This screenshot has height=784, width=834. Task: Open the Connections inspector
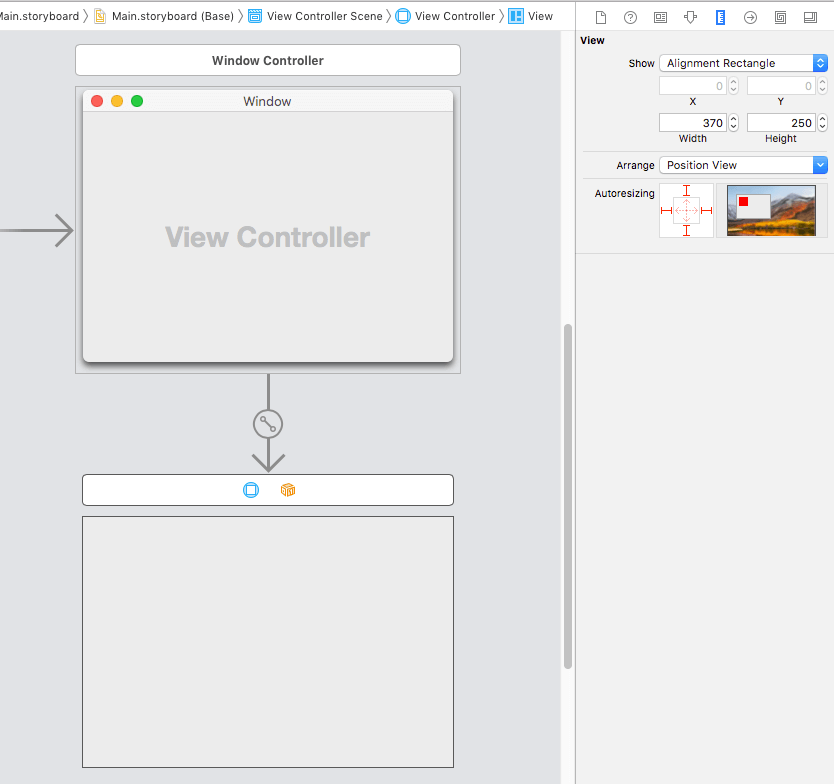point(750,17)
